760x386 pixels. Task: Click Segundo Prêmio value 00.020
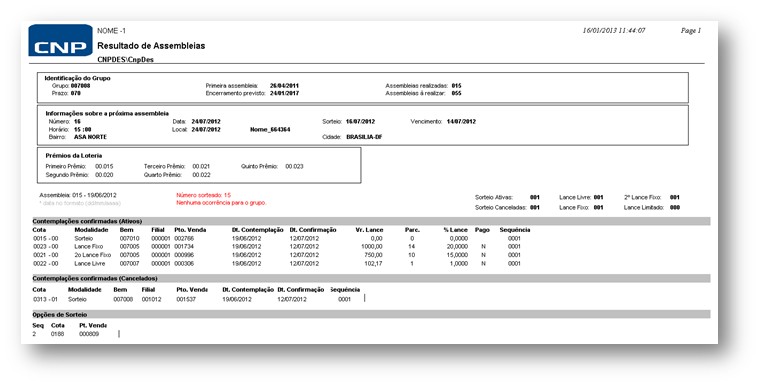104,175
